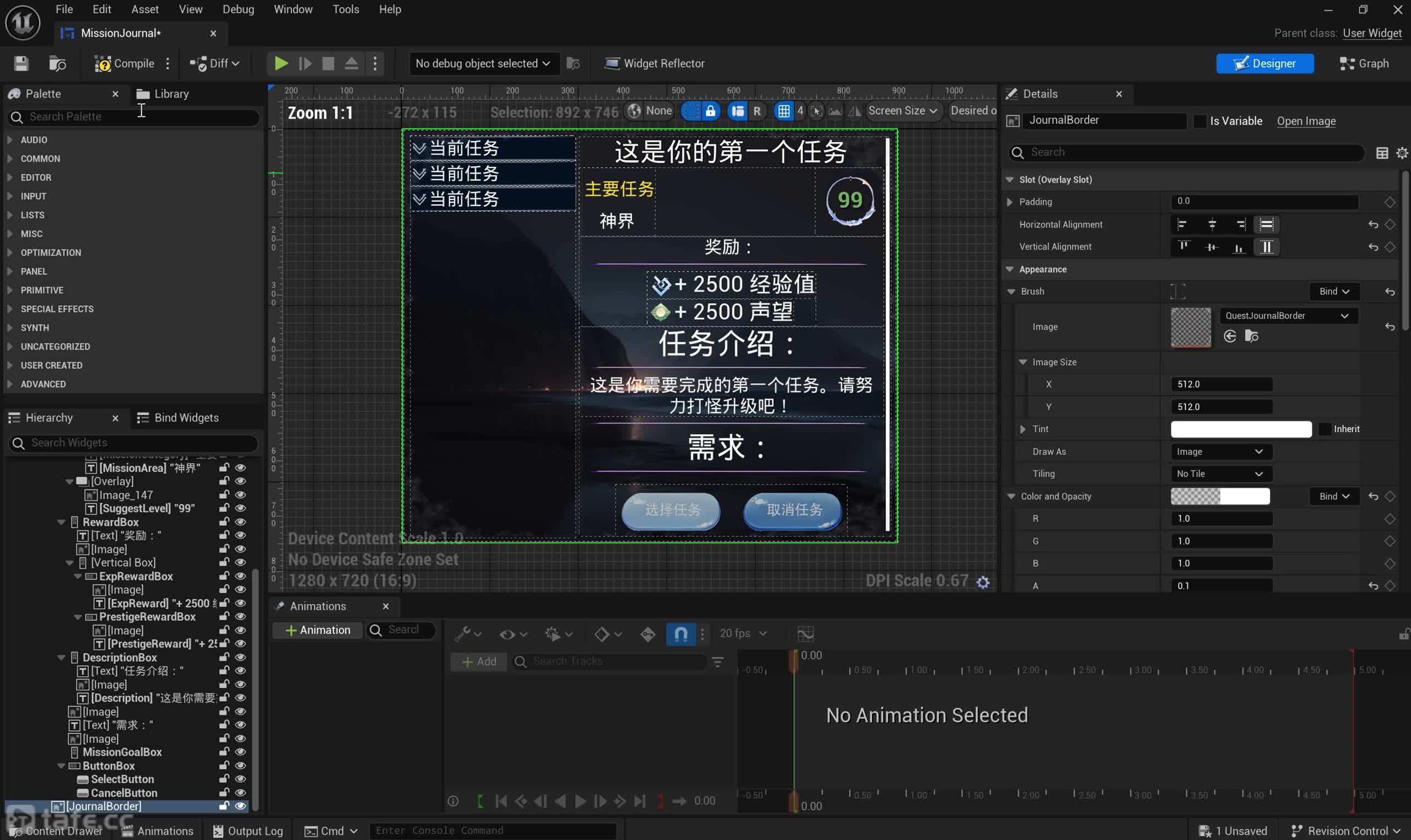The image size is (1411, 840).
Task: Focus the Search Palette field
Action: coord(134,117)
